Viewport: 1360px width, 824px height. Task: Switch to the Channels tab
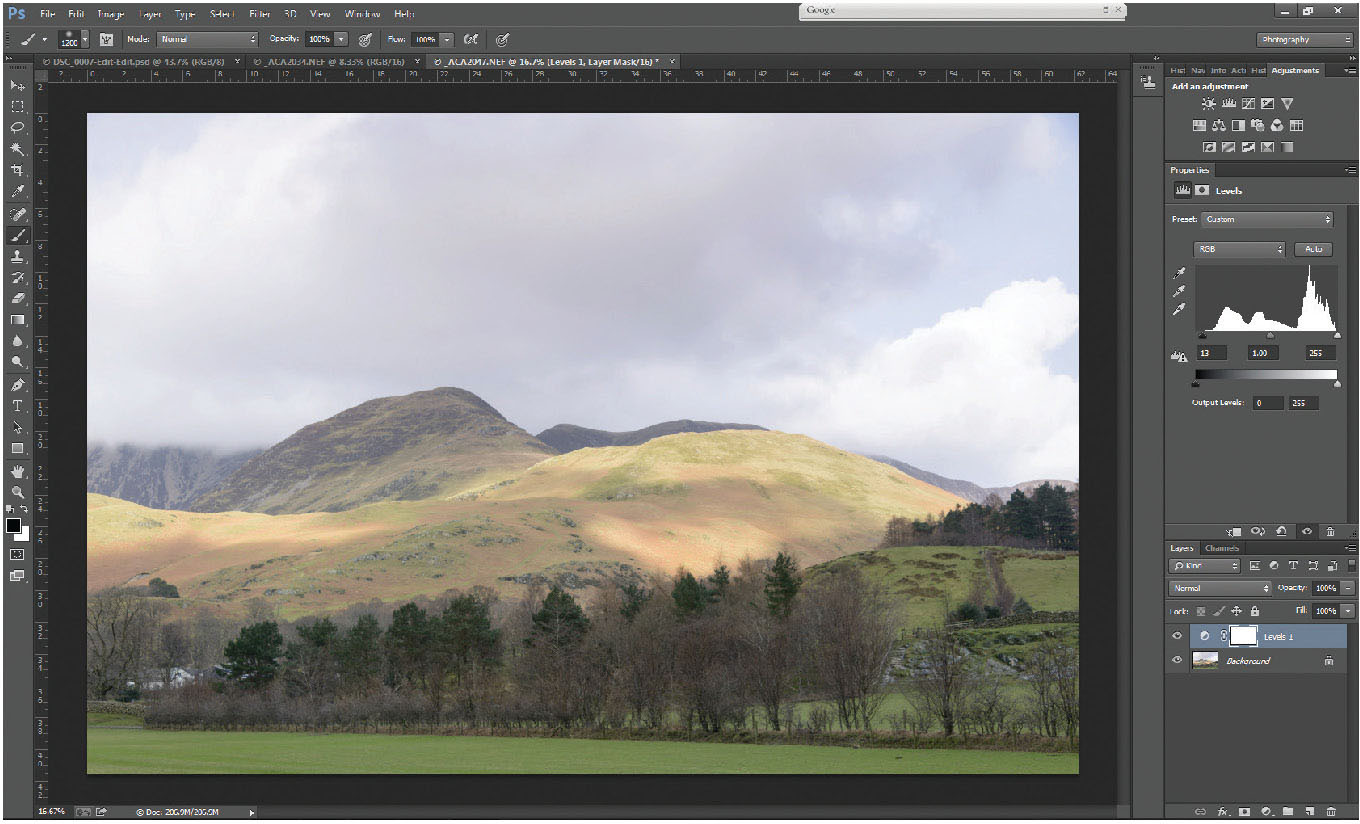click(1221, 548)
